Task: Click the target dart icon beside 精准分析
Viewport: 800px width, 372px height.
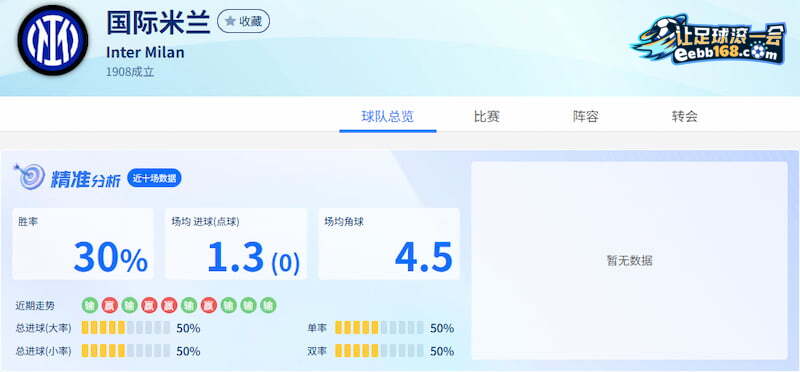Action: 30,177
